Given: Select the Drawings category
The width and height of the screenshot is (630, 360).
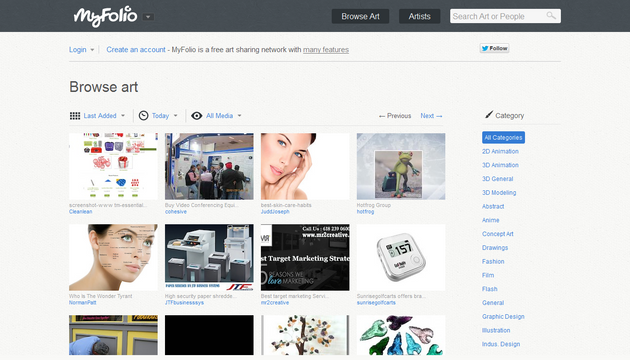Looking at the screenshot, I should [495, 248].
